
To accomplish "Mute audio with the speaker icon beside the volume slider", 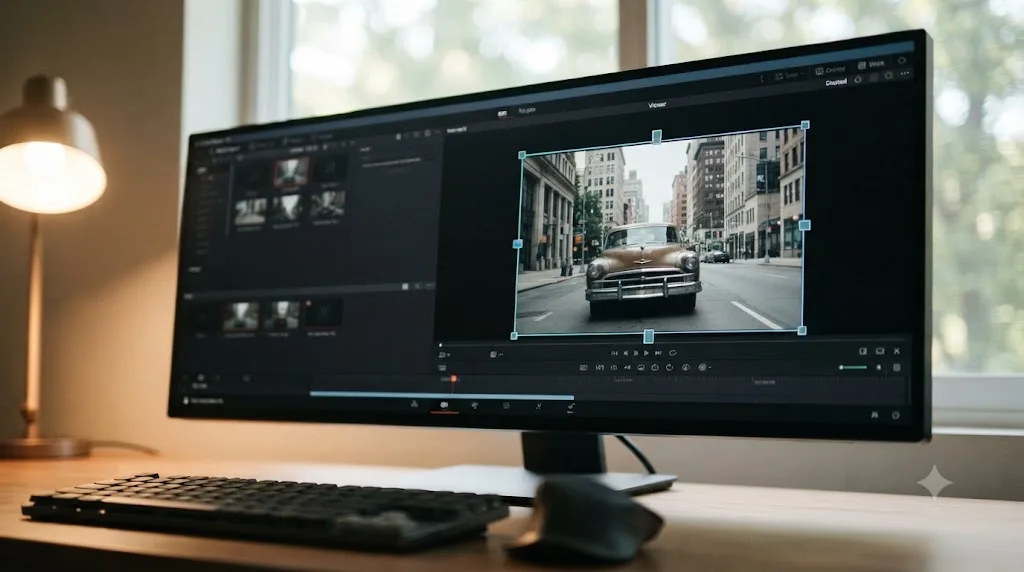I will 879,368.
